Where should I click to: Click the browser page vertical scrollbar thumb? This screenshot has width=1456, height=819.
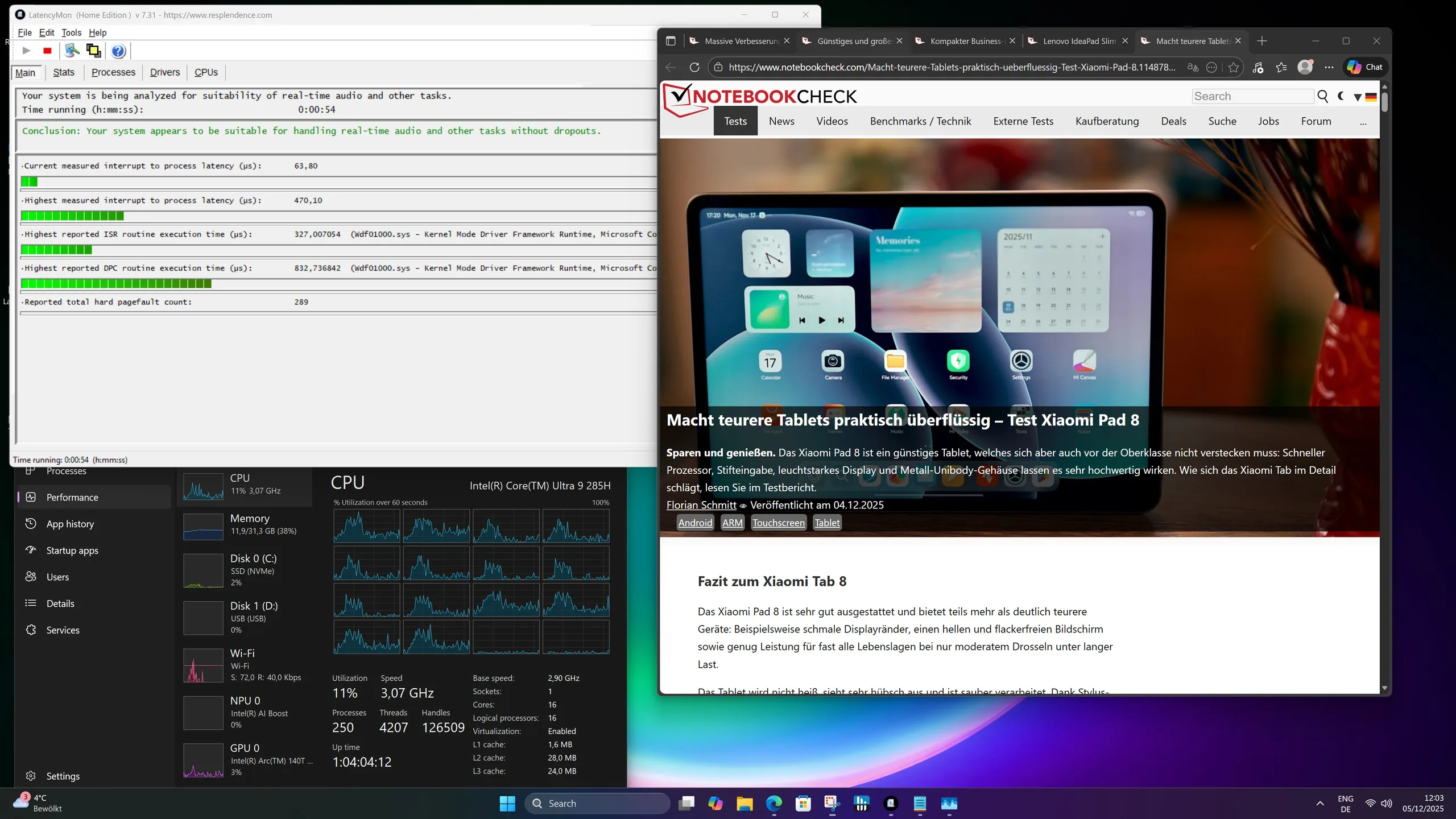coord(1384,102)
